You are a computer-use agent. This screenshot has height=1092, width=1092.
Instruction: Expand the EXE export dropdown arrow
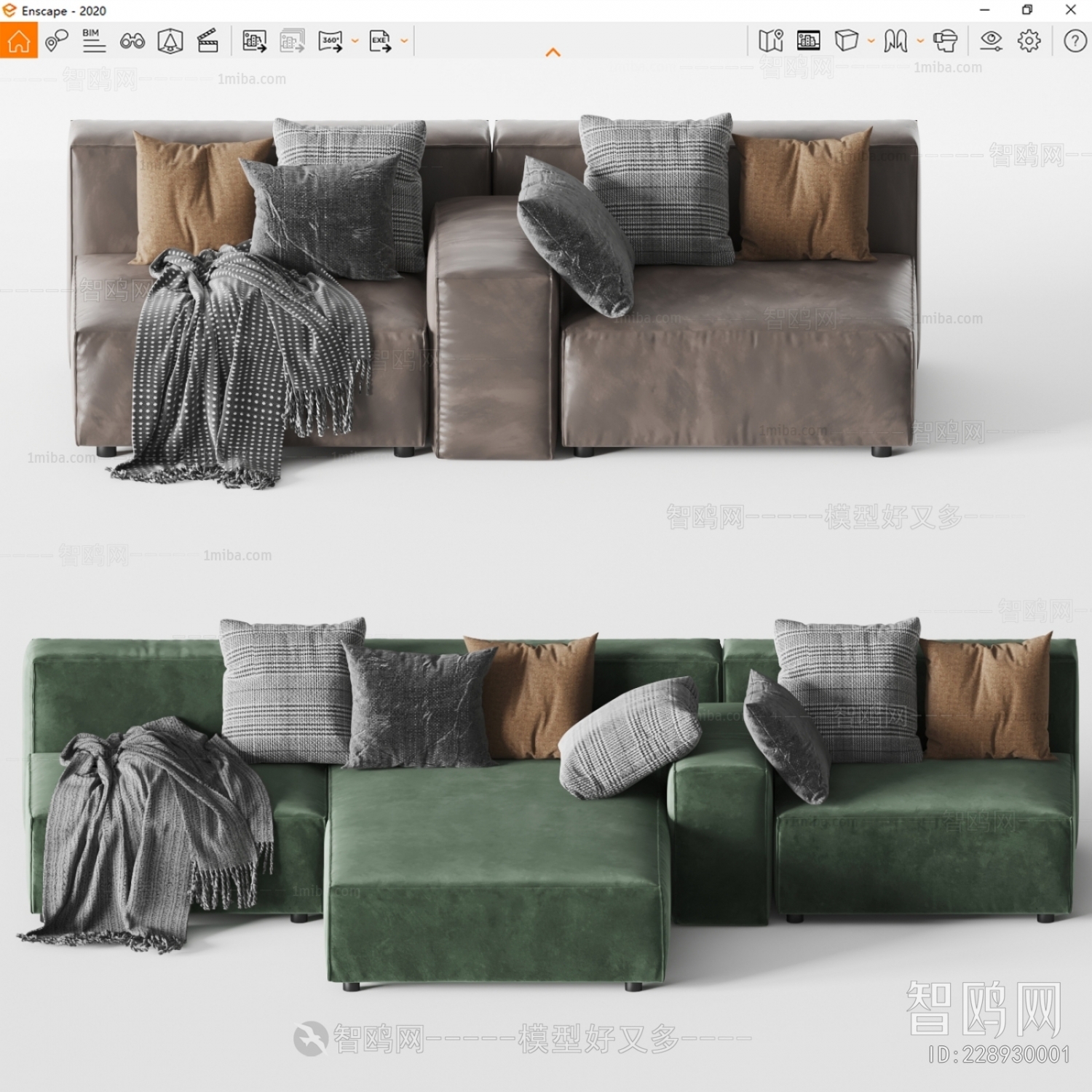tap(404, 41)
